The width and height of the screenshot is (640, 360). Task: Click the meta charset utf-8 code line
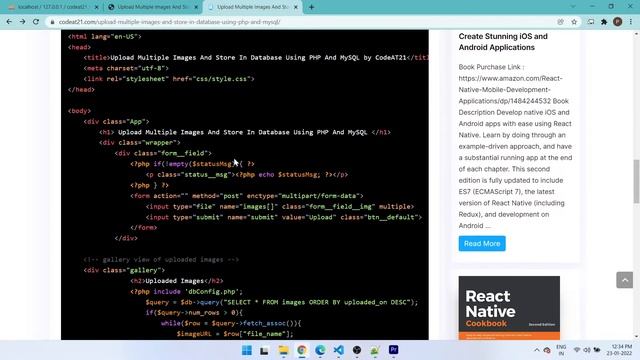126,68
